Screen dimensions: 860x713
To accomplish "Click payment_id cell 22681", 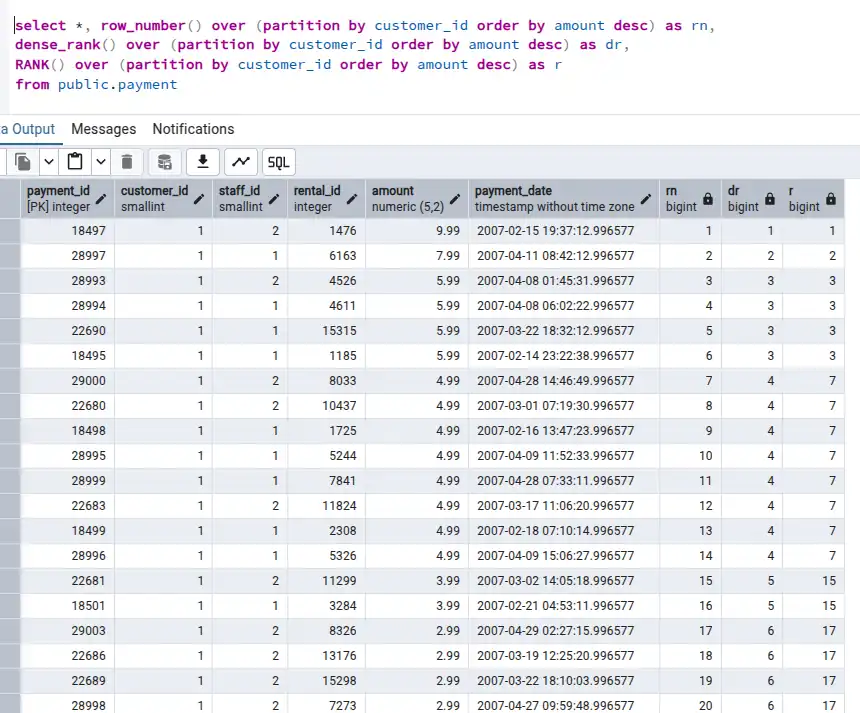I will 67,581.
